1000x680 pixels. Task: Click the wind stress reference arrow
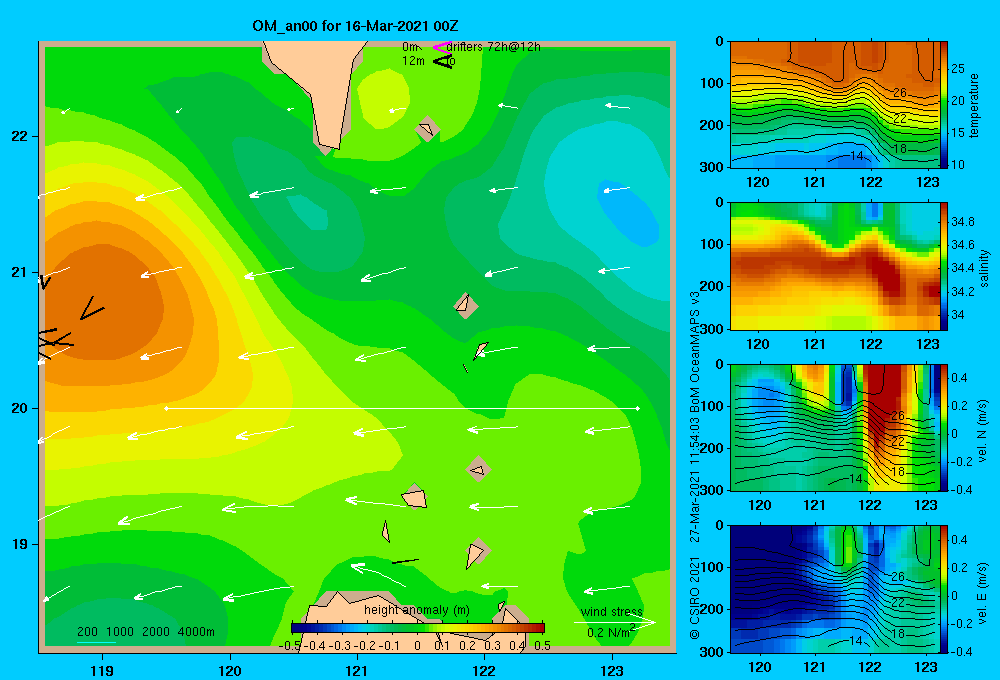[x=614, y=622]
